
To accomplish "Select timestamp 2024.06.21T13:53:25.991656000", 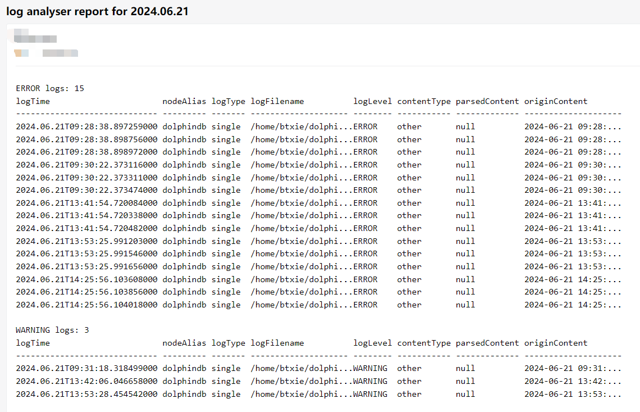I will tap(87, 266).
